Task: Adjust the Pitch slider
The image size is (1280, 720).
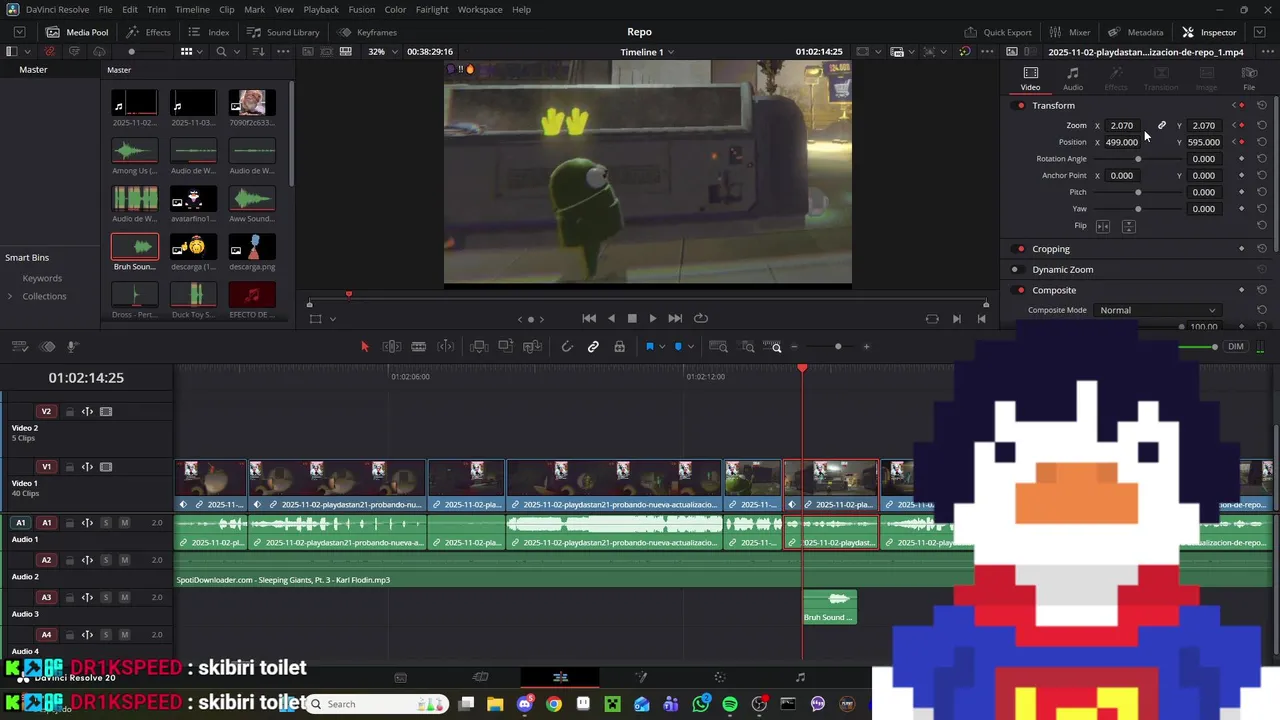Action: [x=1138, y=192]
